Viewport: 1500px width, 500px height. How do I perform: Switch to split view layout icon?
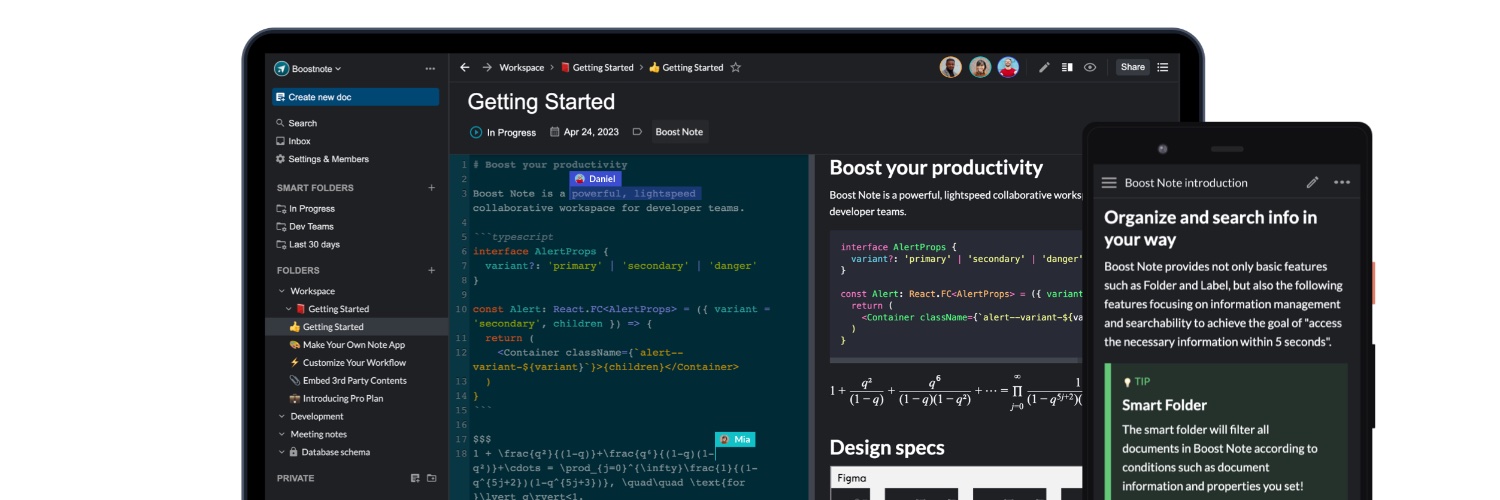[1067, 68]
